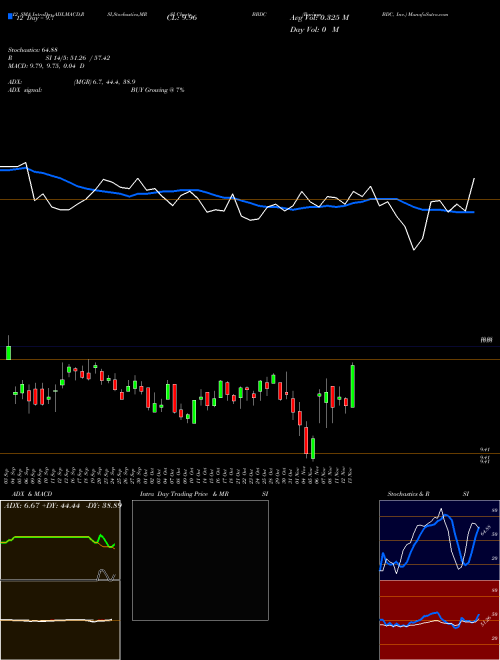Click the 'SI 14/3: 51.26 / 57.42' value
Image resolution: width=500 pixels, height=660 pixels.
tap(78, 58)
